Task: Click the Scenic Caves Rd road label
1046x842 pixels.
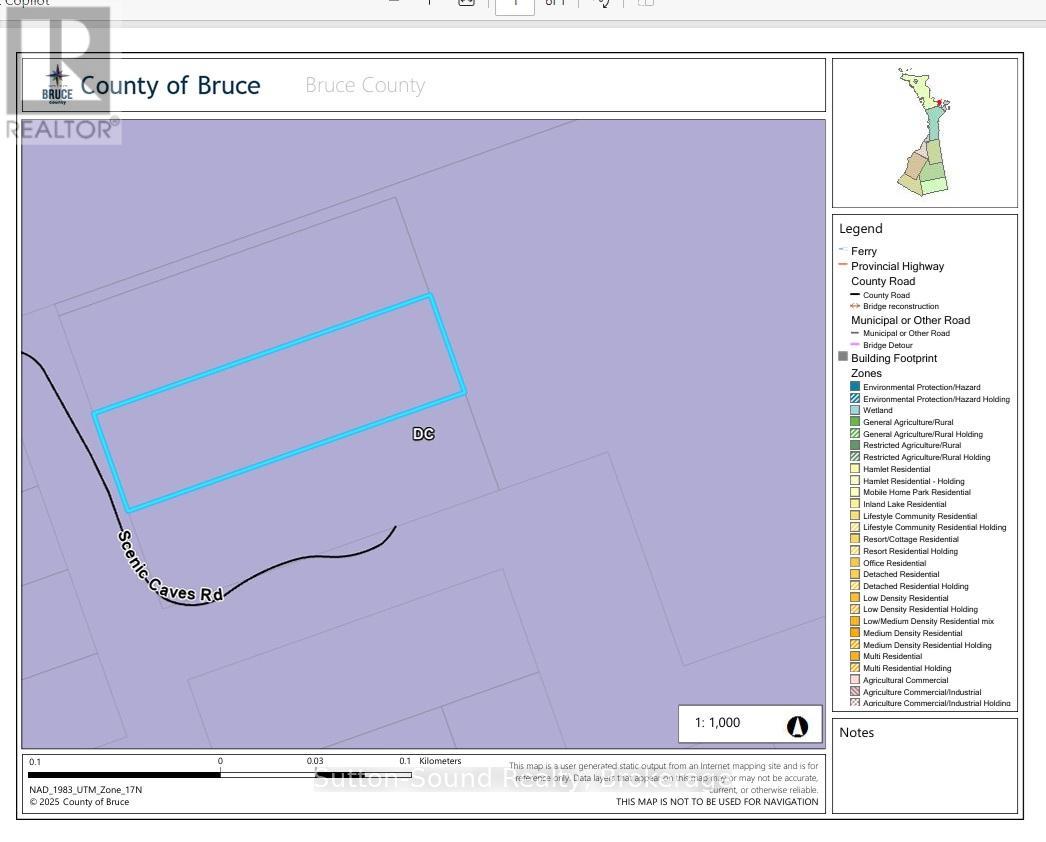Action: [x=169, y=567]
